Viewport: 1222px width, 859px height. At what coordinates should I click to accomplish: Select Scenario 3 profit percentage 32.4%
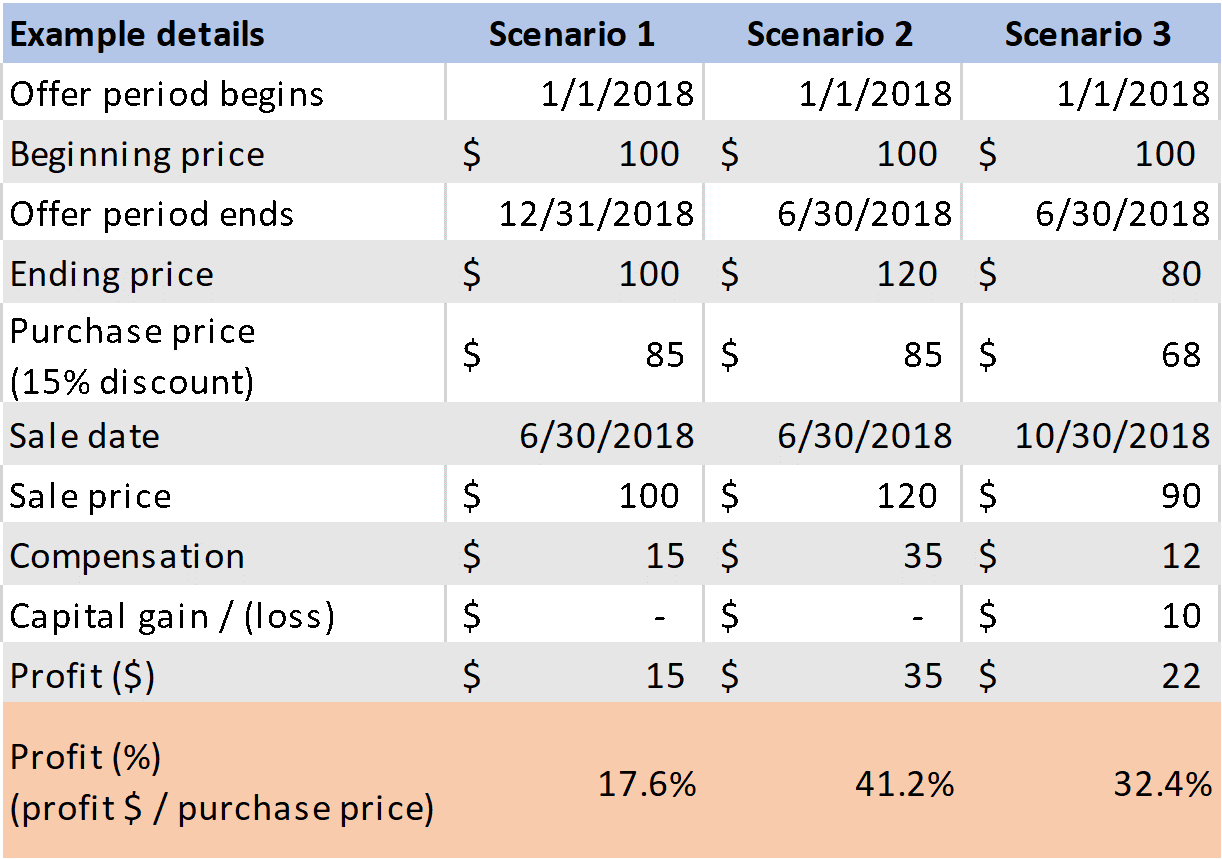pyautogui.click(x=1163, y=784)
